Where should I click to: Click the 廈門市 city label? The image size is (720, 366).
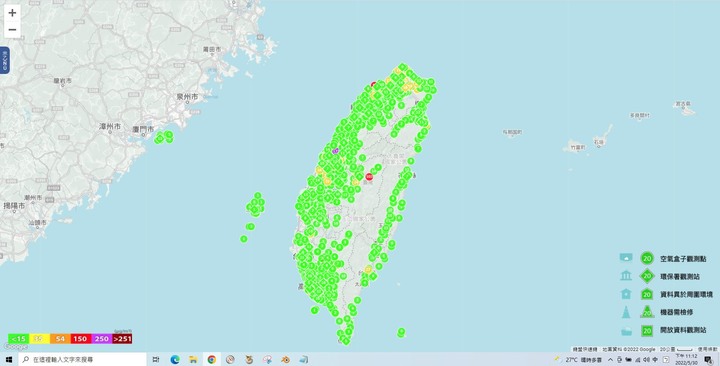tap(143, 130)
